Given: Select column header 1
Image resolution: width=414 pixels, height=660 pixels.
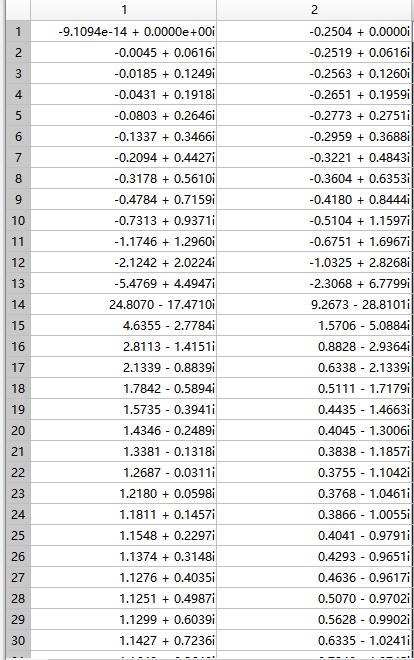Looking at the screenshot, I should click(x=124, y=10).
